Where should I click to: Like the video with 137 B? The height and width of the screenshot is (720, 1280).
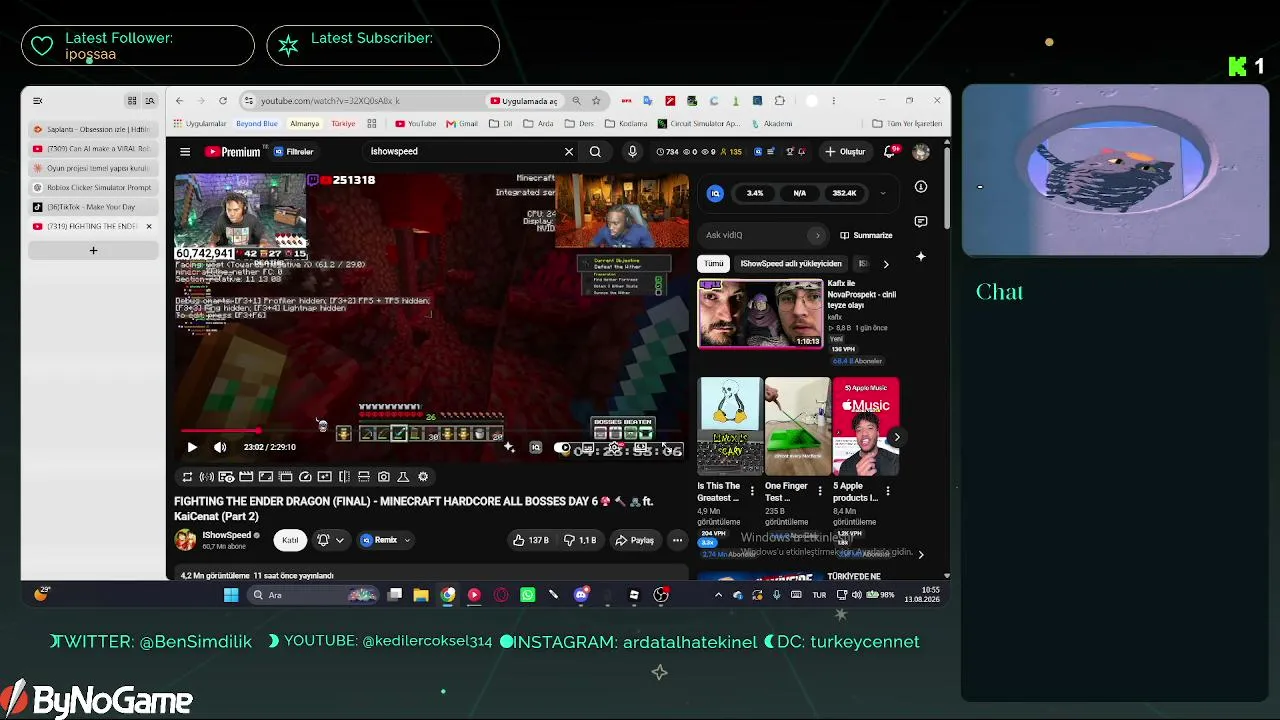530,540
